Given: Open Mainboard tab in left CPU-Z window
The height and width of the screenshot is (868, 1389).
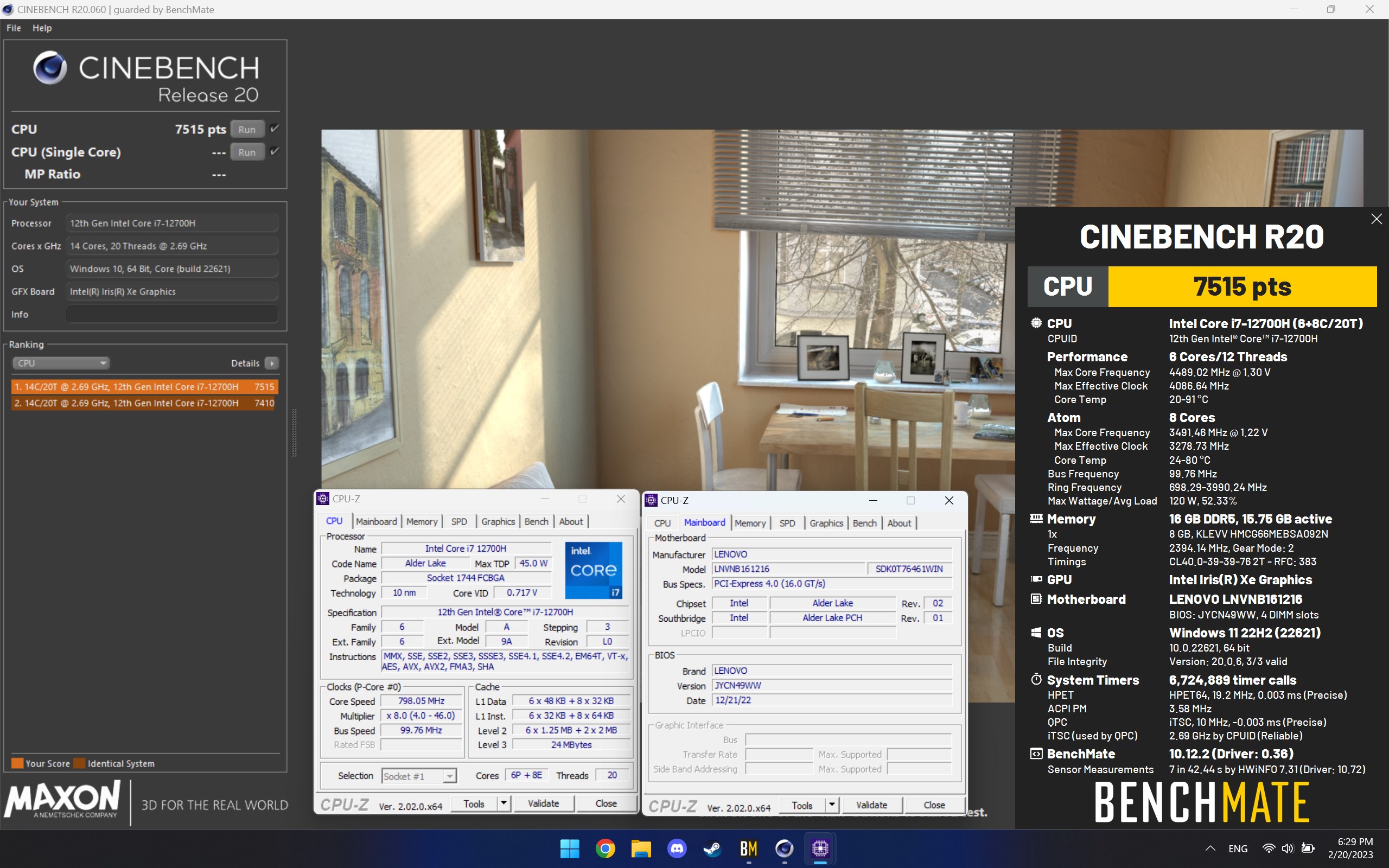Looking at the screenshot, I should [376, 521].
